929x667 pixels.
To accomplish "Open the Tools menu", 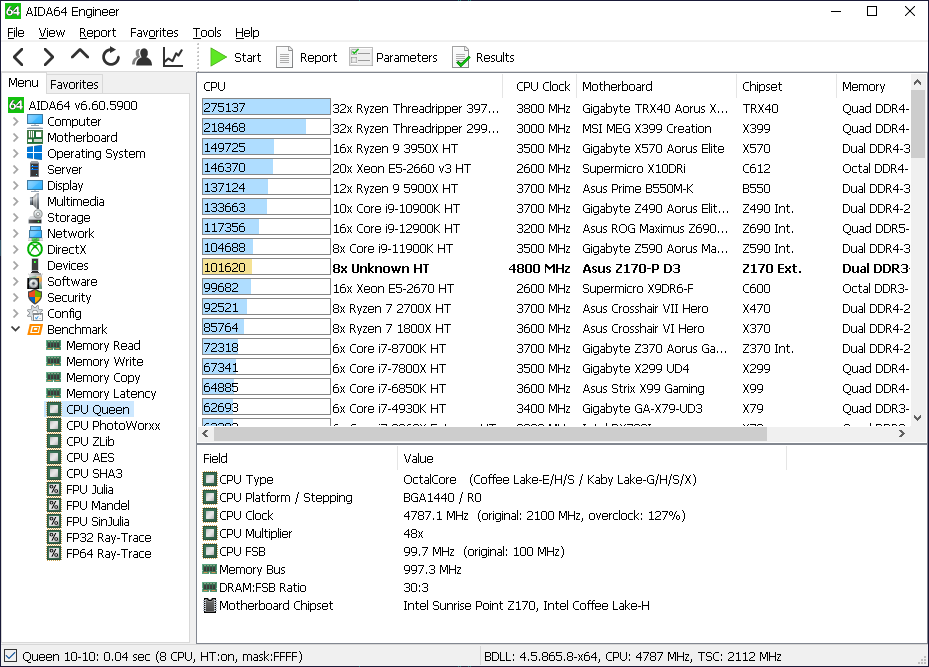I will pyautogui.click(x=207, y=33).
